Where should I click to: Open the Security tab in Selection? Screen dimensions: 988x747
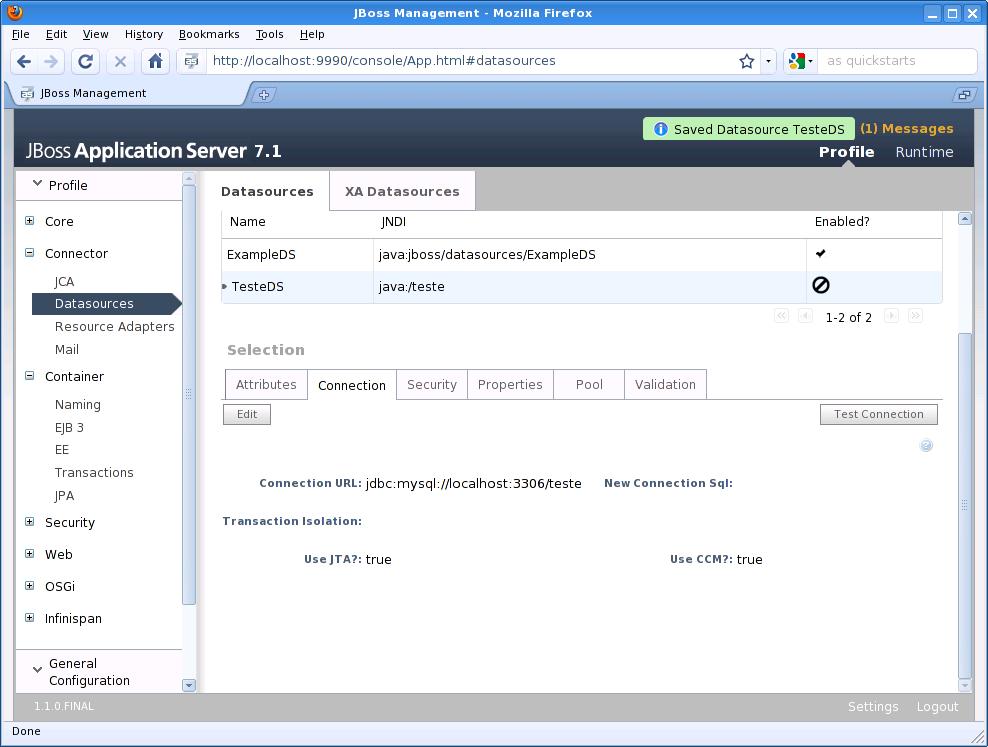click(432, 384)
